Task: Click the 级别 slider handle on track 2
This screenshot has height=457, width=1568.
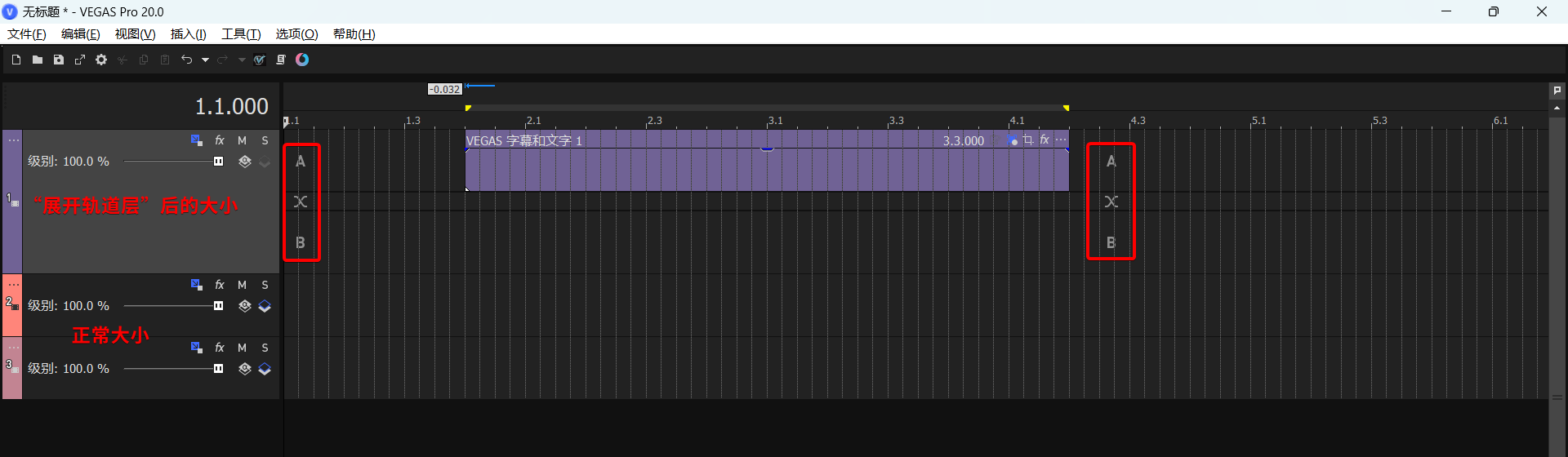Action: (218, 306)
